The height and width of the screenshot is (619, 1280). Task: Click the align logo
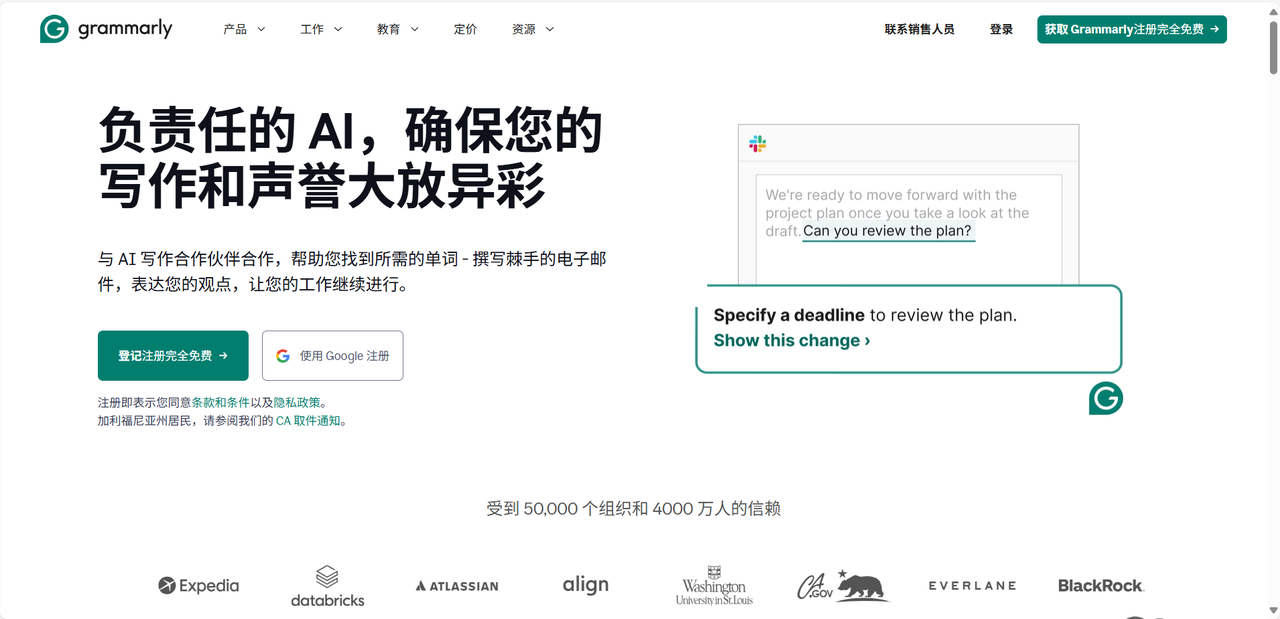click(x=586, y=585)
